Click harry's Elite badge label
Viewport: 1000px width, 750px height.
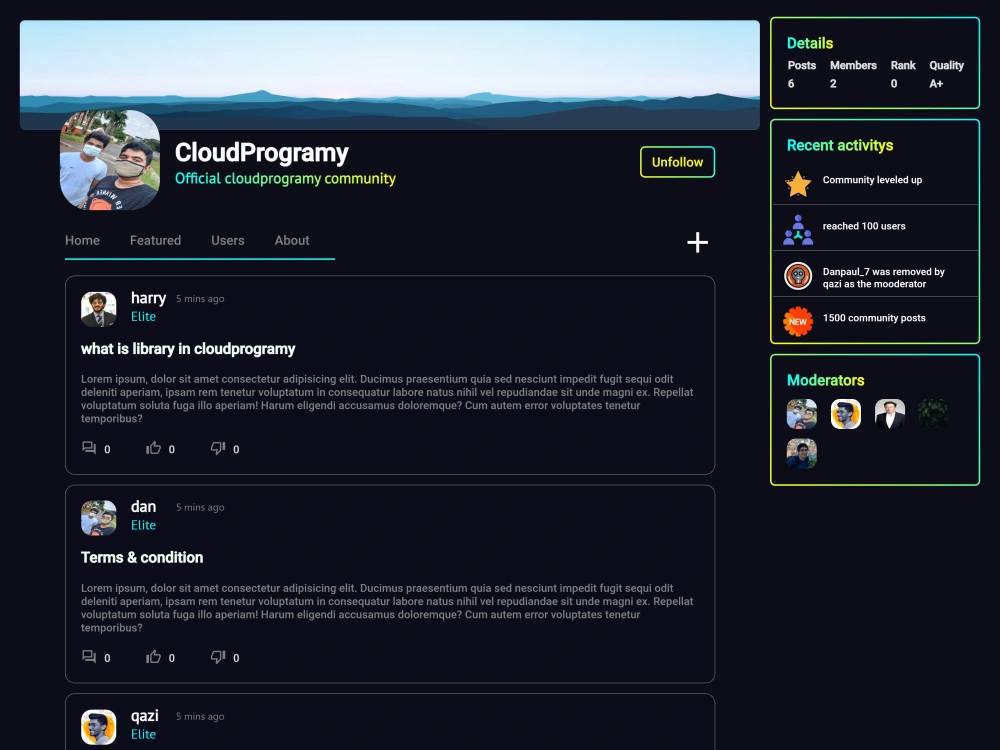pos(143,316)
